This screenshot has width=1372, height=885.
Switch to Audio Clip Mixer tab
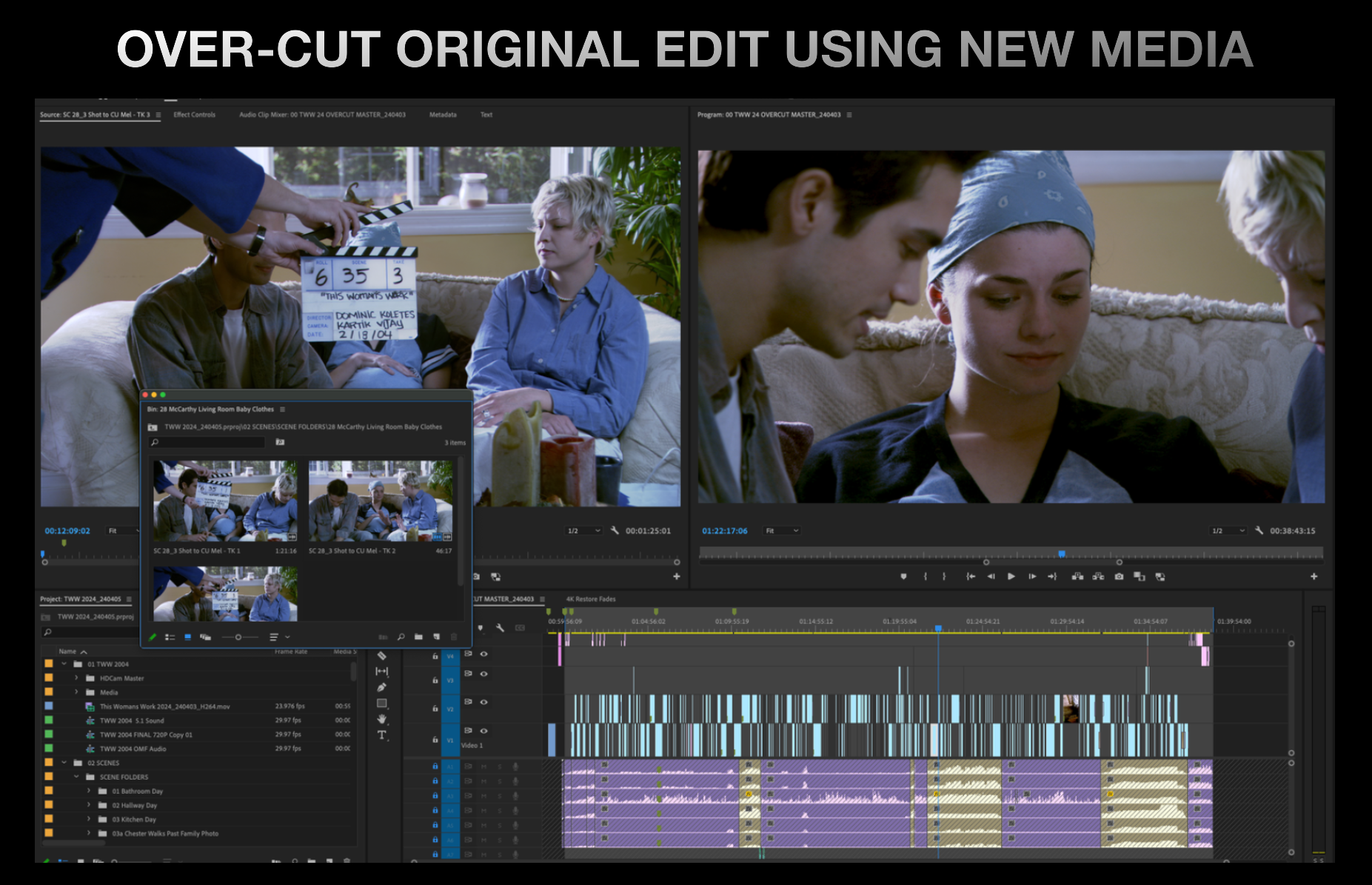click(x=322, y=115)
